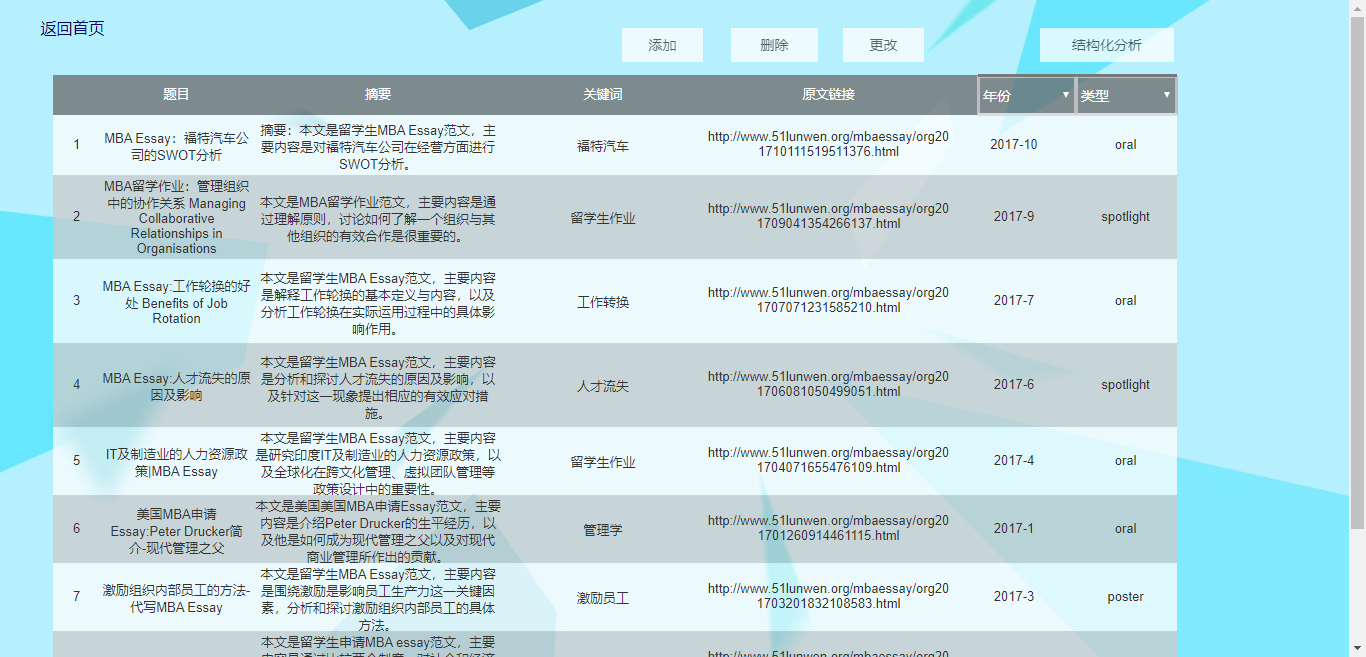Click the year cell 2017-3
Screen dimensions: 1366x657
click(1014, 596)
